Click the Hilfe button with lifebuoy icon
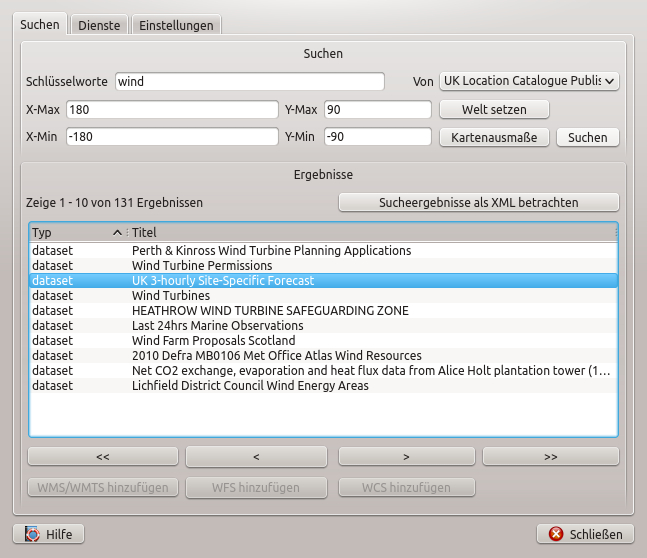The image size is (647, 558). tap(48, 534)
